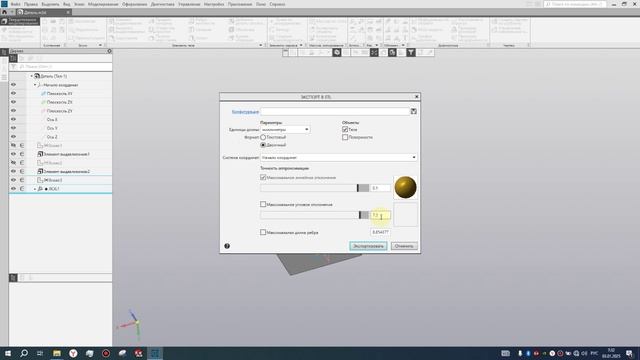Collapse the Деталь root tree node
The width and height of the screenshot is (640, 360).
[31, 76]
